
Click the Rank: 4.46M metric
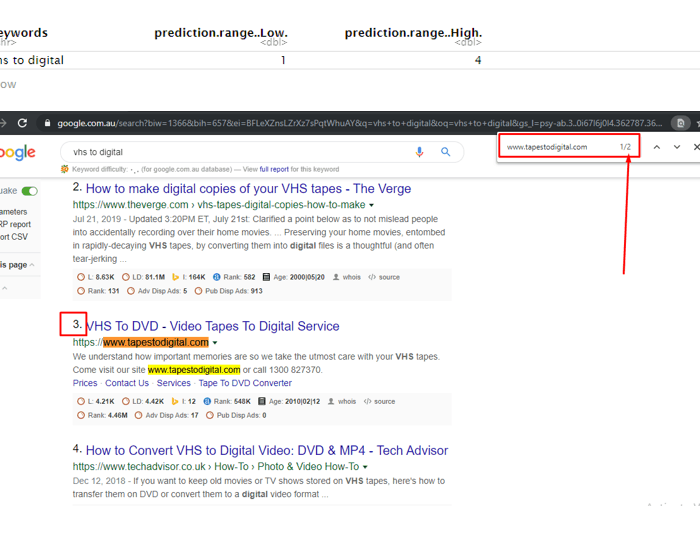[102, 415]
